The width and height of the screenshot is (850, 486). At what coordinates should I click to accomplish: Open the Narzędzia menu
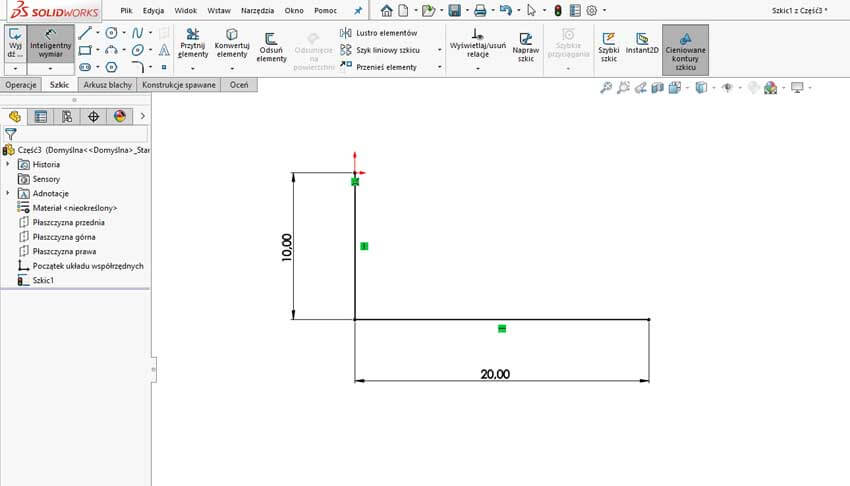(257, 10)
